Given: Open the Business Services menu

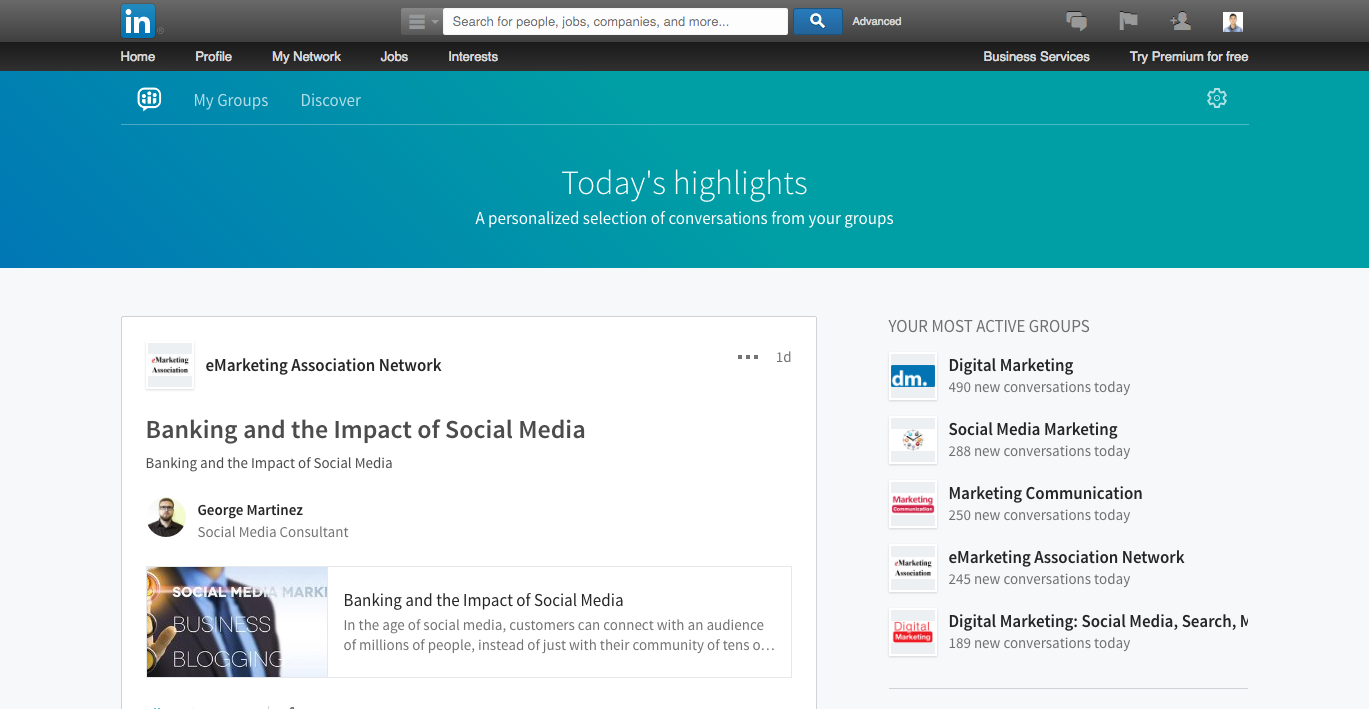Looking at the screenshot, I should coord(1036,56).
